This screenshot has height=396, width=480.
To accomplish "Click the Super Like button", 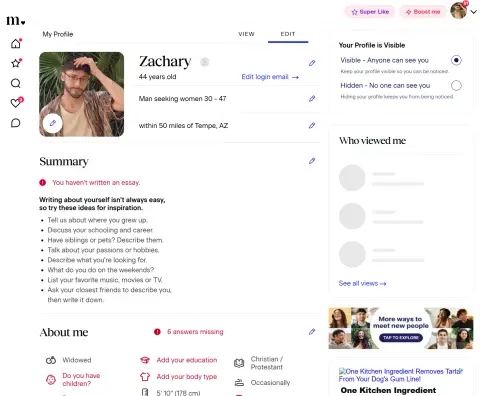I will click(370, 12).
